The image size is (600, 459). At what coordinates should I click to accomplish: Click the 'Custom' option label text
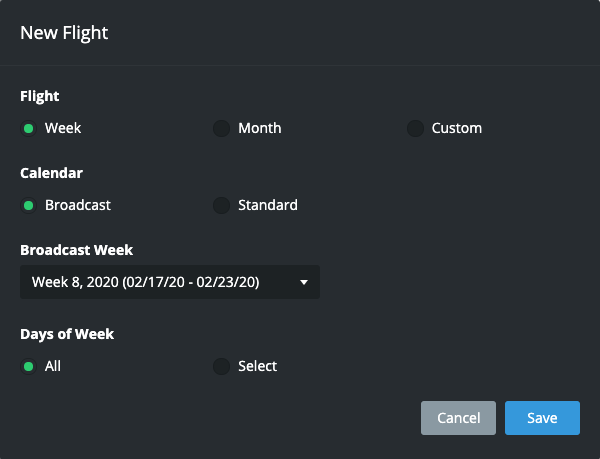pos(457,129)
